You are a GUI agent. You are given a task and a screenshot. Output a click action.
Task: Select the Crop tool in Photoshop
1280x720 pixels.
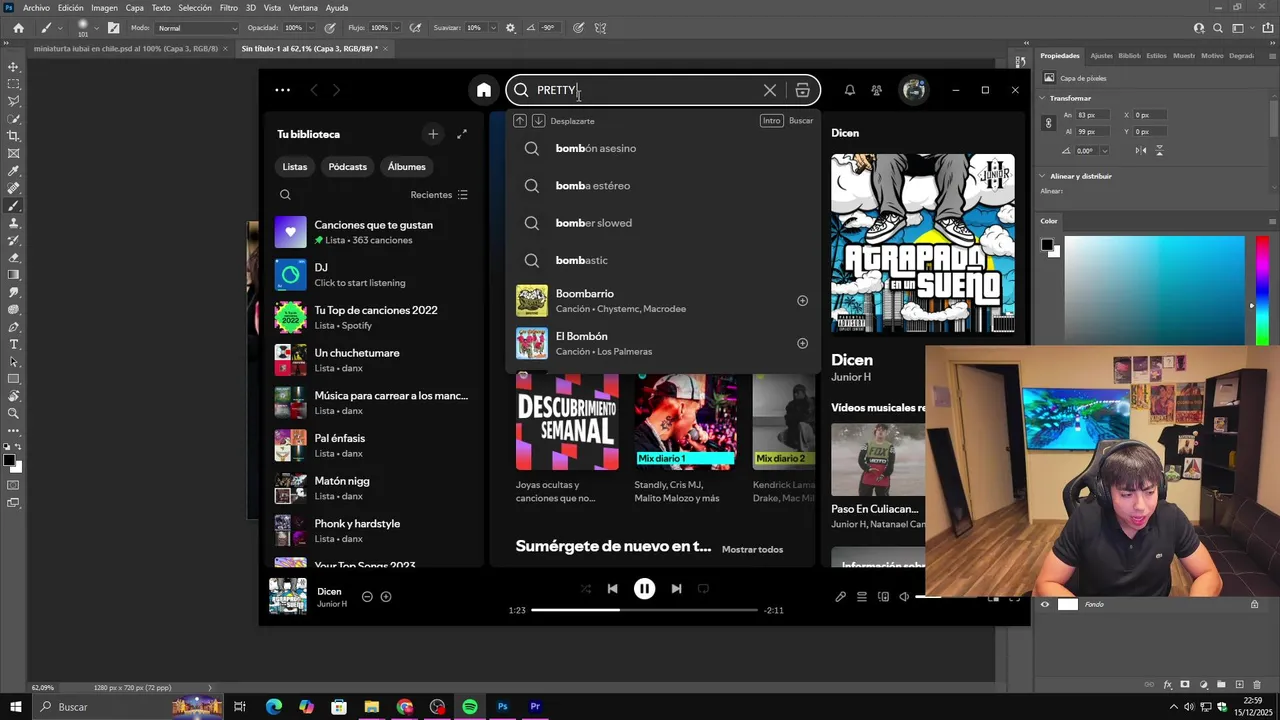(13, 136)
